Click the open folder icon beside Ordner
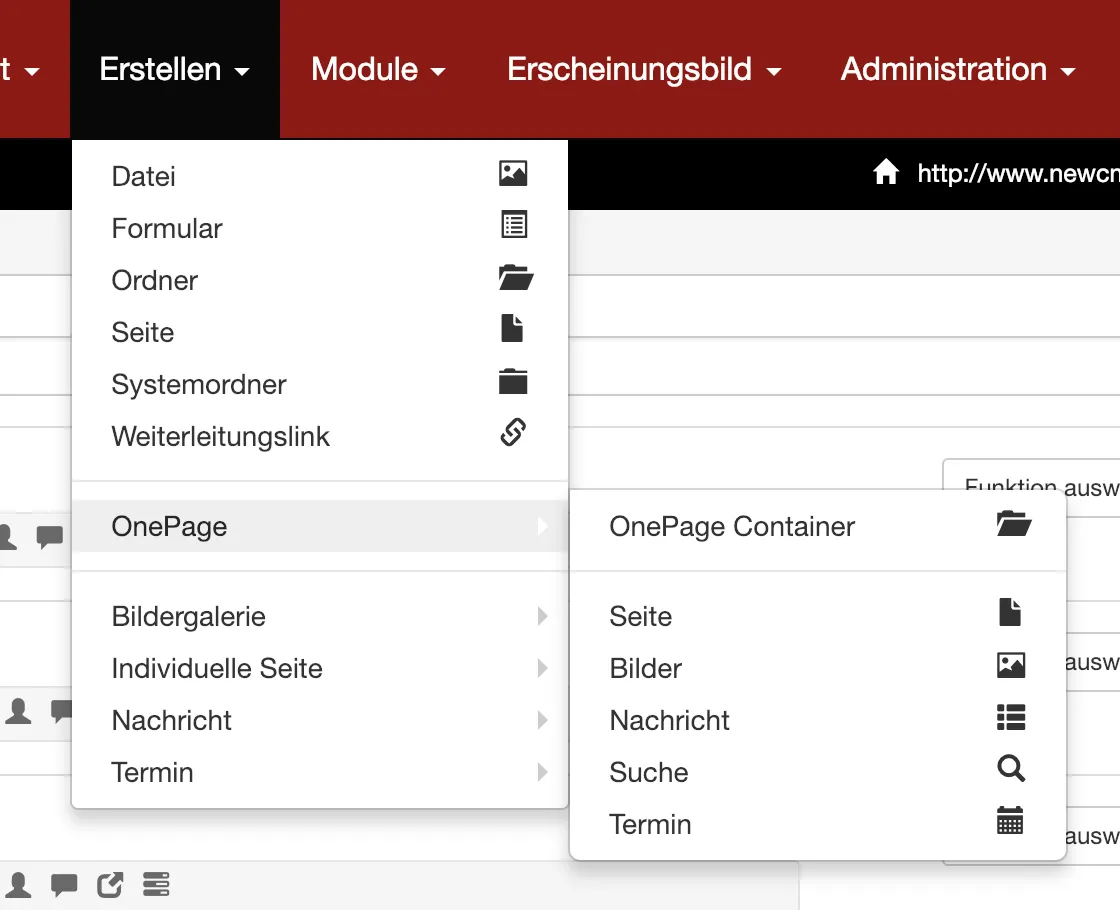Image resolution: width=1120 pixels, height=910 pixels. 515,278
